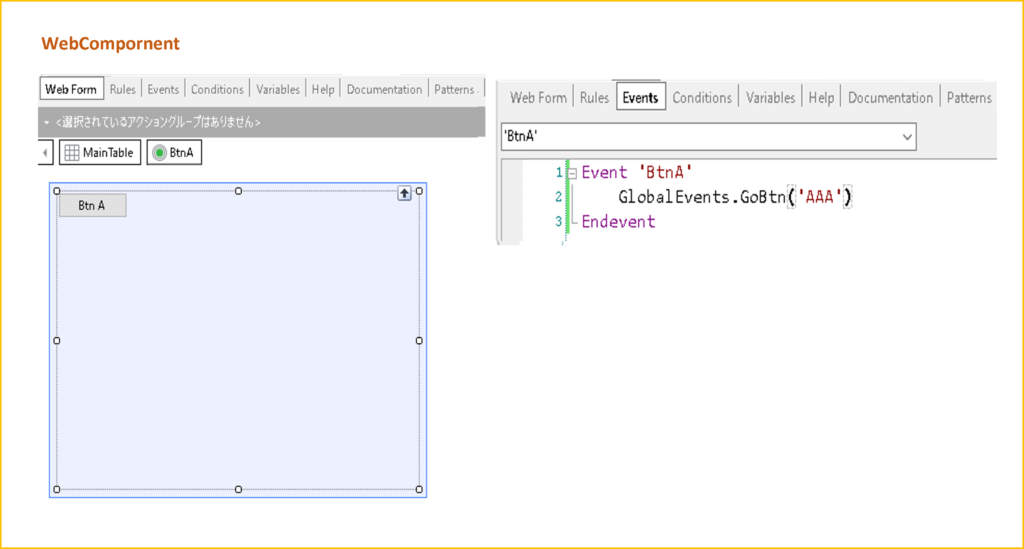
Task: Click the Endevent keyword line
Action: click(618, 221)
